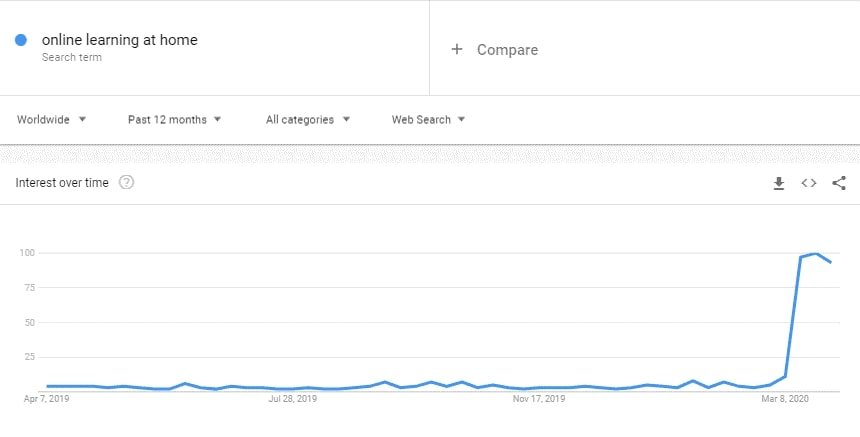The width and height of the screenshot is (860, 437).
Task: Select the Apr 7, 2019 axis label
Action: pos(47,399)
